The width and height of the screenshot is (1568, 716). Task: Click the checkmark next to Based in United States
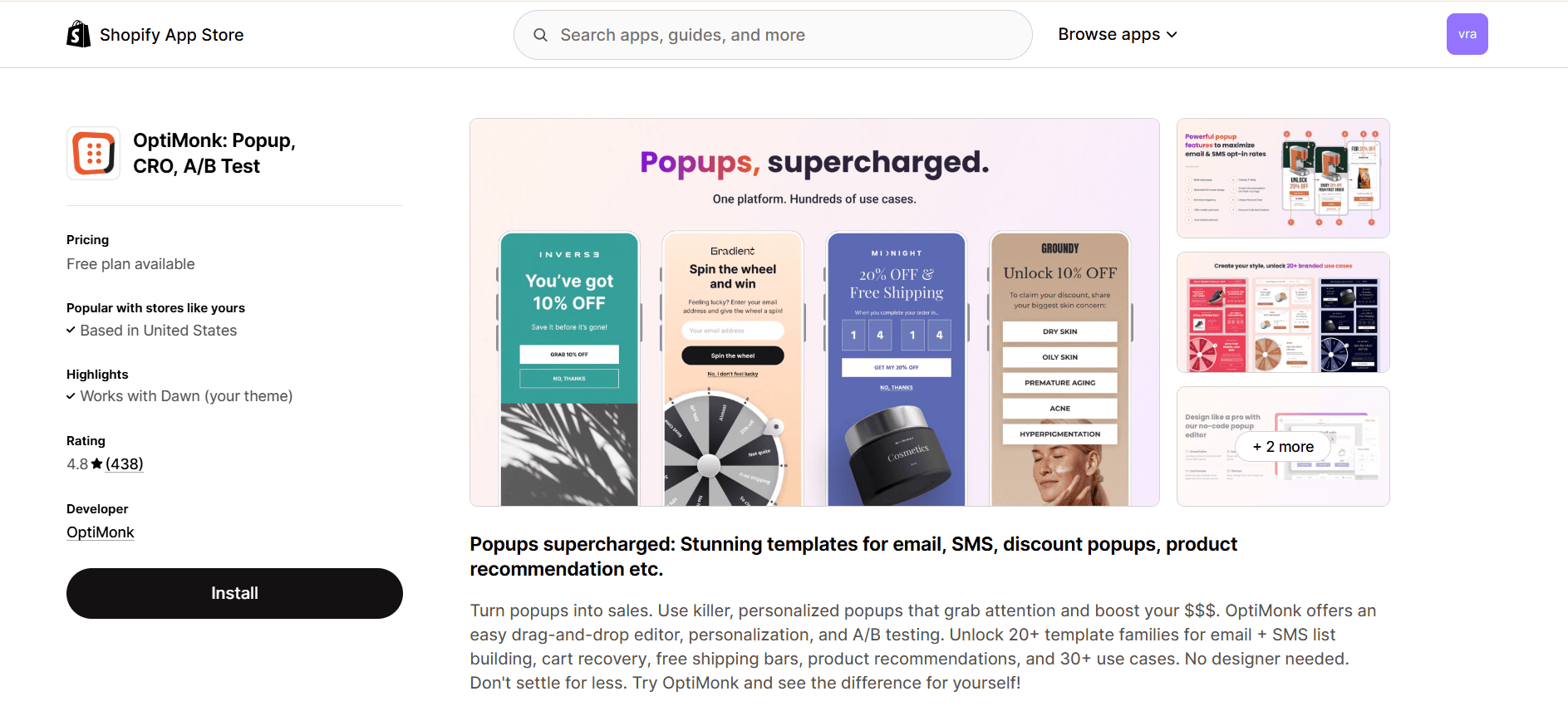71,330
